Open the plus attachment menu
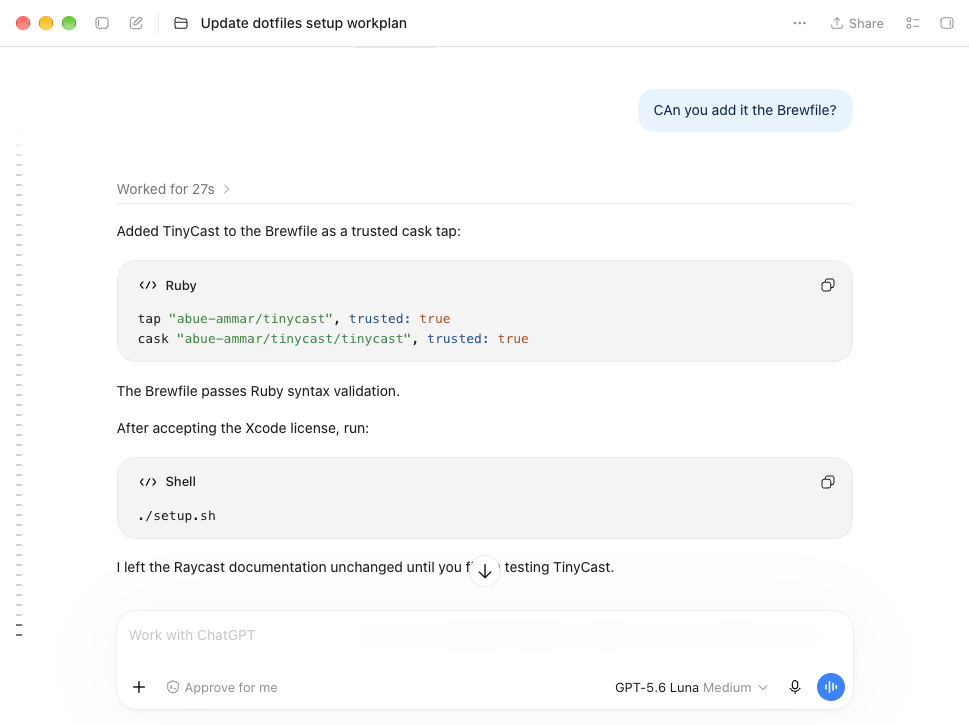The height and width of the screenshot is (725, 969). point(139,687)
